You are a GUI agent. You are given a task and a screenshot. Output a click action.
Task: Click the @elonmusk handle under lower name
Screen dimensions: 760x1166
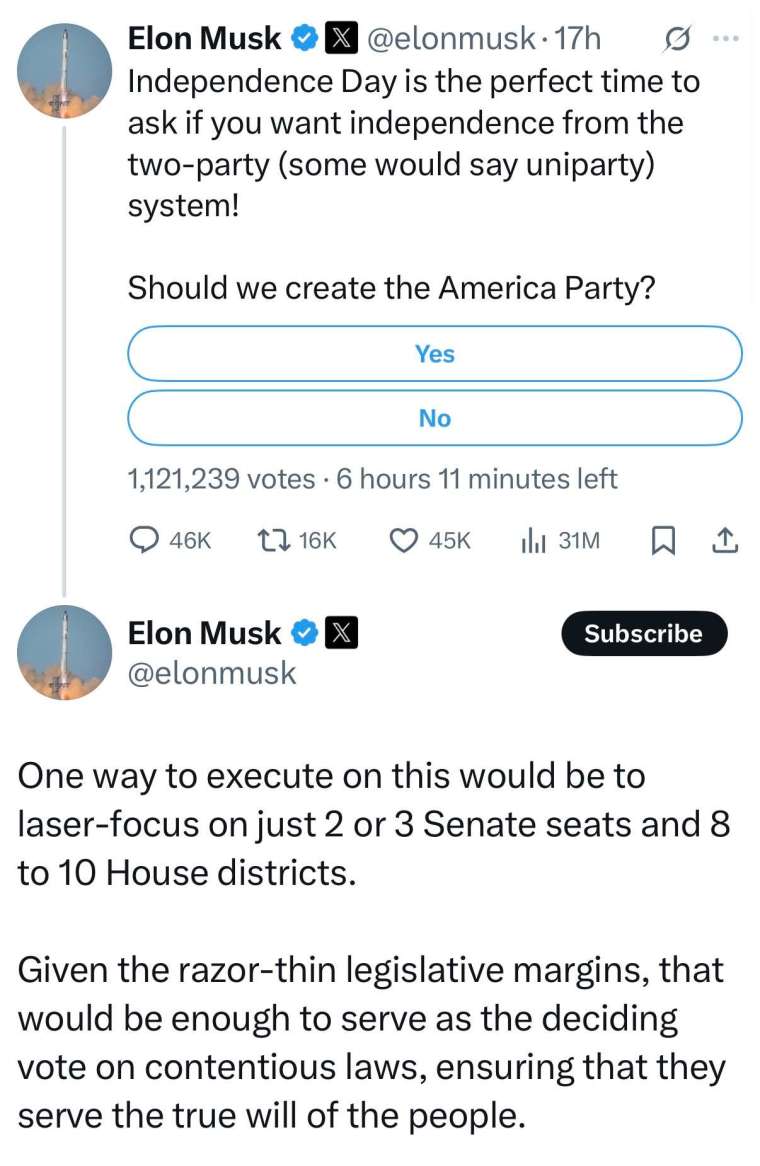(212, 673)
